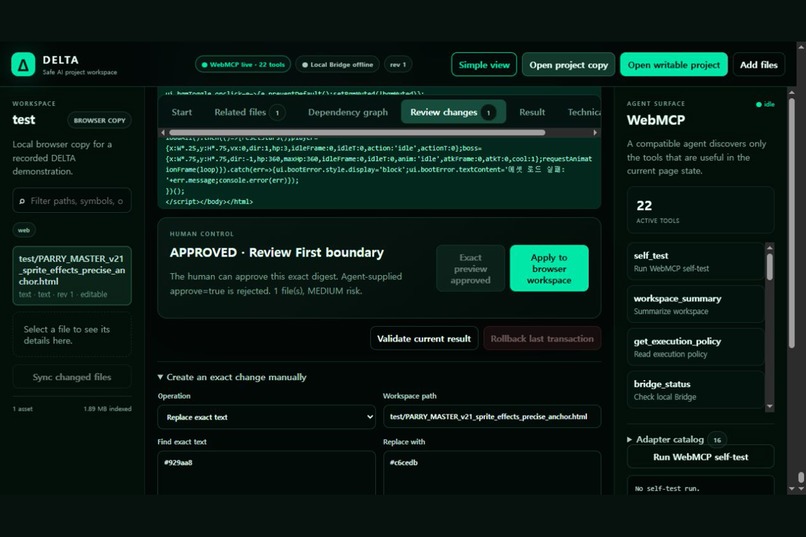Click the WebMCP live 22 tools badge
This screenshot has width=806, height=537.
243,65
